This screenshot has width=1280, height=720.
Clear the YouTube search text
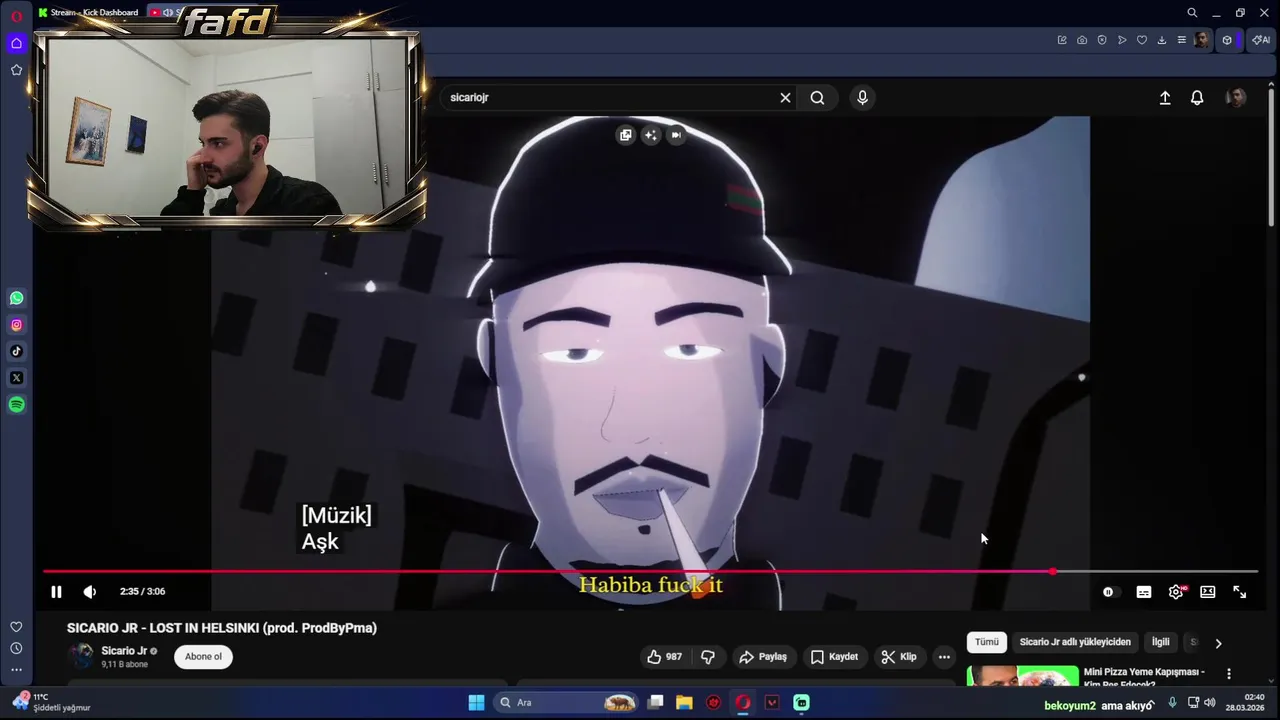pos(785,97)
